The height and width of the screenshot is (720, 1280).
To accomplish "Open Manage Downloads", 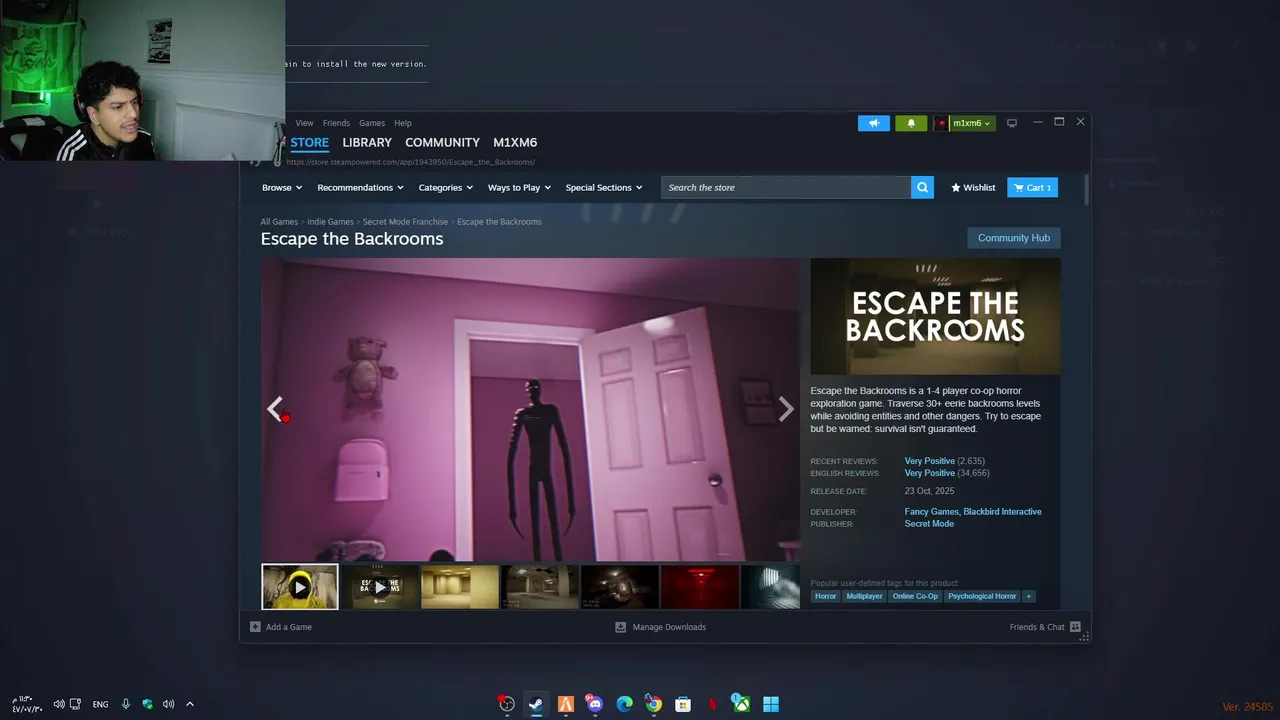I will (x=660, y=627).
